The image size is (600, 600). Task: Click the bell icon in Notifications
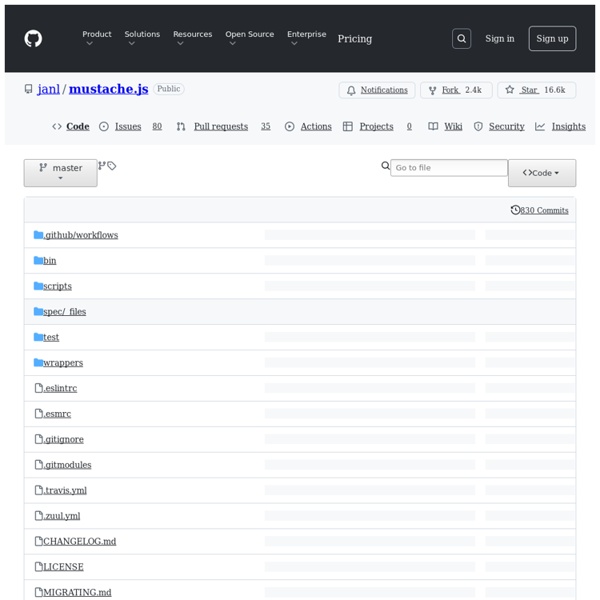click(x=351, y=90)
